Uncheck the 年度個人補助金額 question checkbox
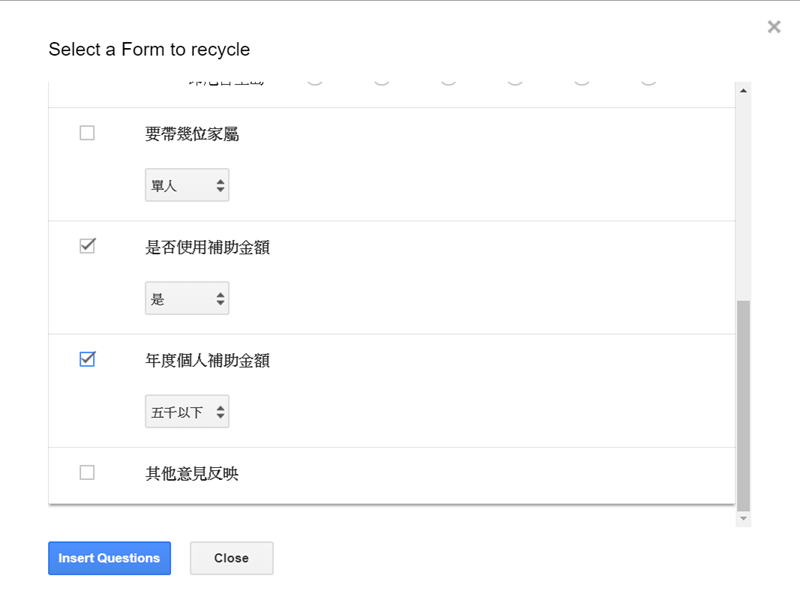 (87, 359)
